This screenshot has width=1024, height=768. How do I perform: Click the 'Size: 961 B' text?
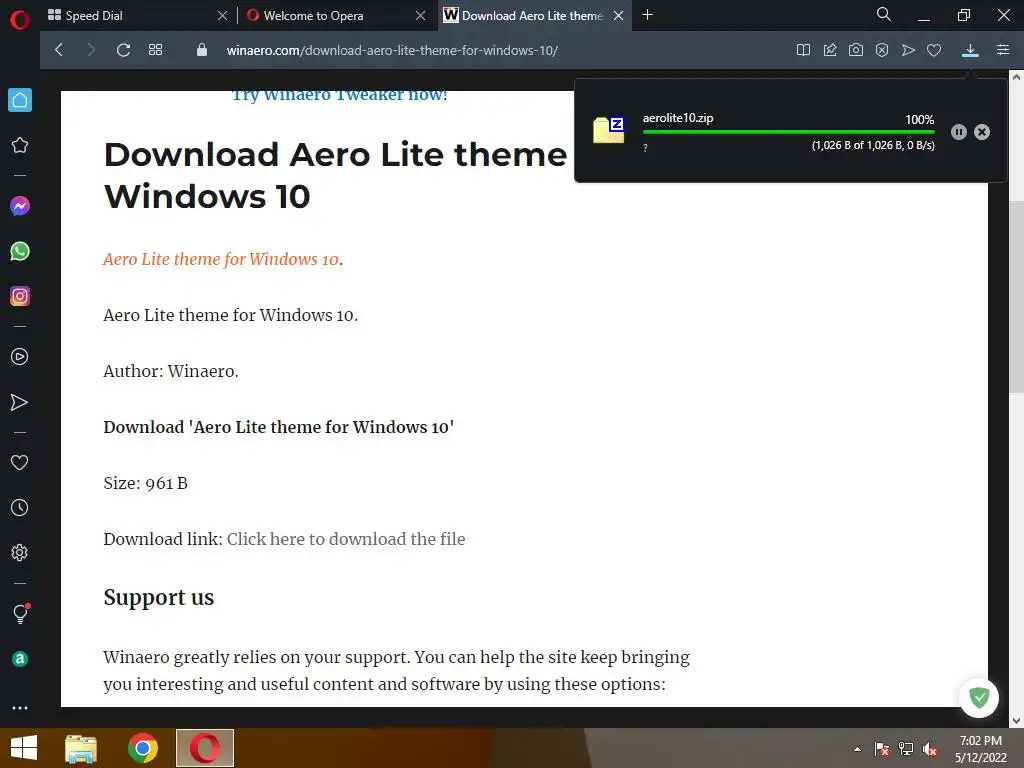(146, 483)
